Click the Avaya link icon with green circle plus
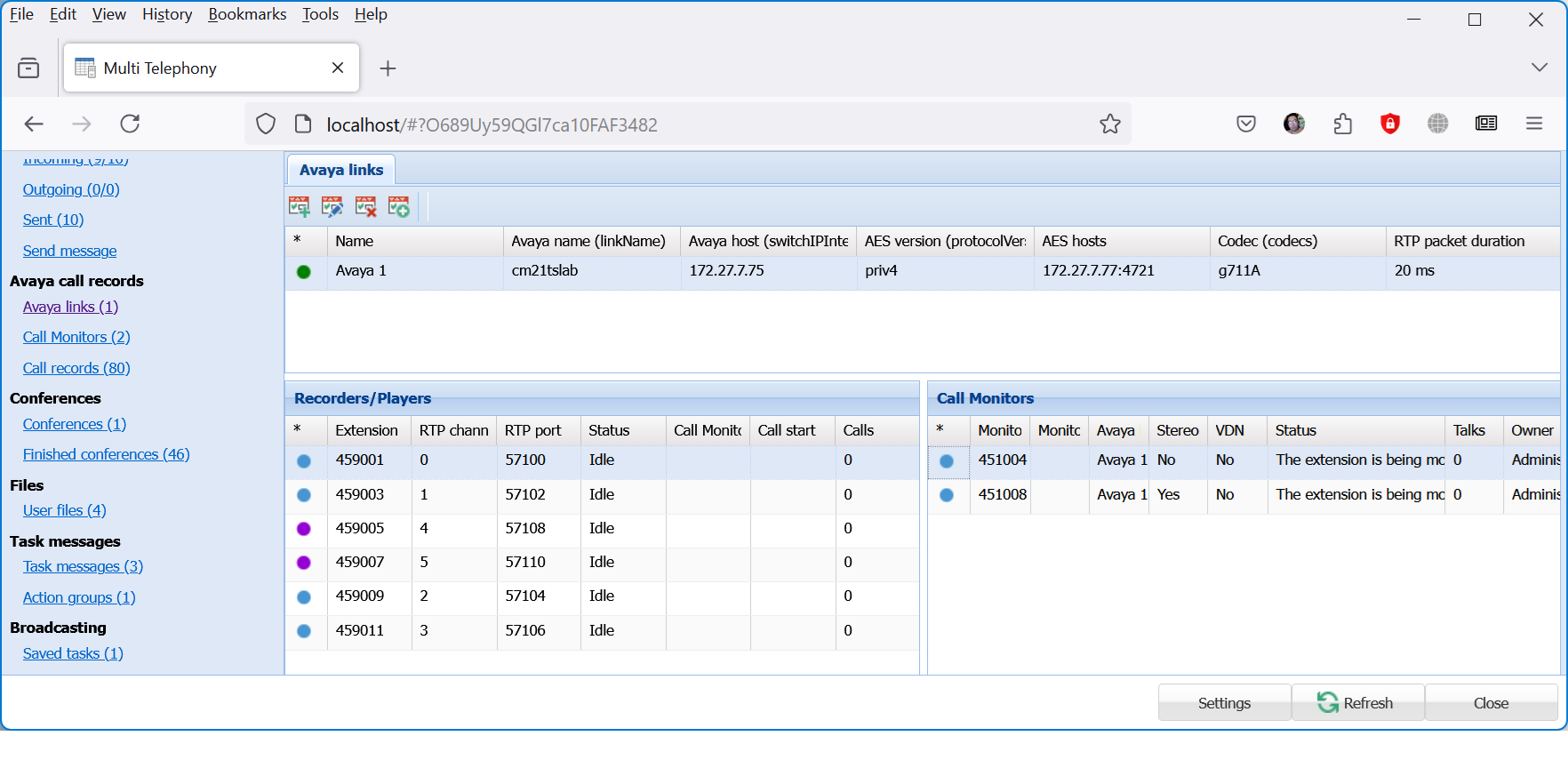This screenshot has width=1568, height=768. (x=399, y=207)
